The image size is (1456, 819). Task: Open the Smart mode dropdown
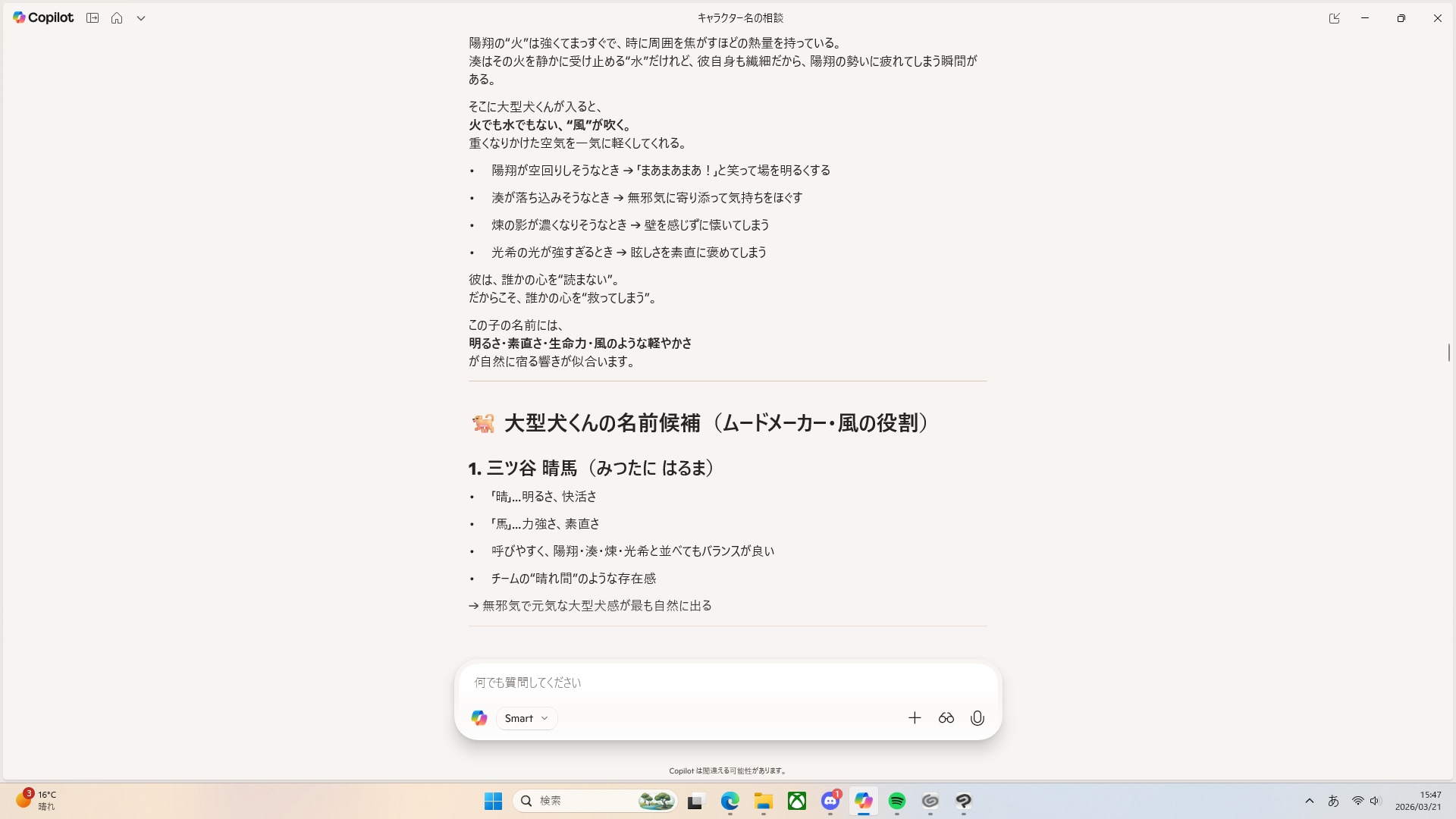[527, 718]
